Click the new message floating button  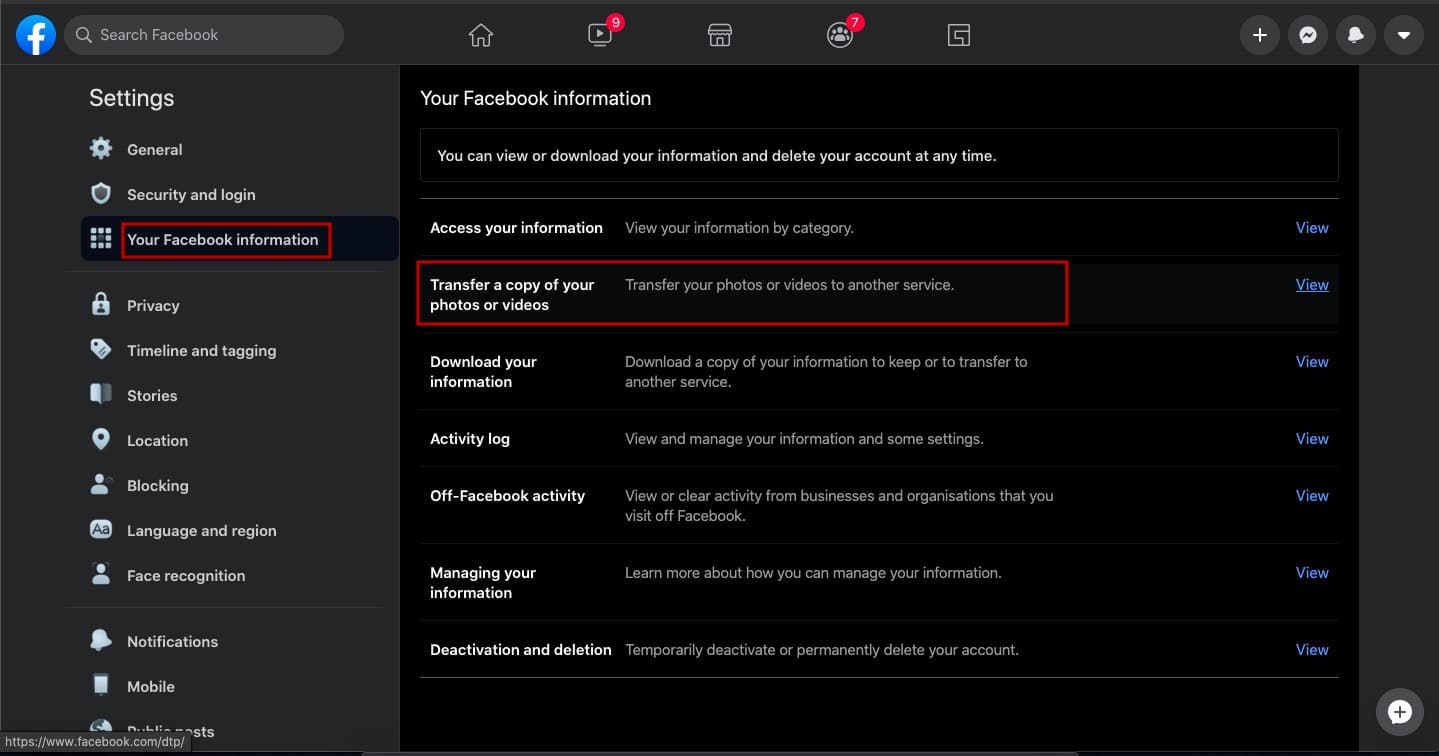(x=1400, y=712)
